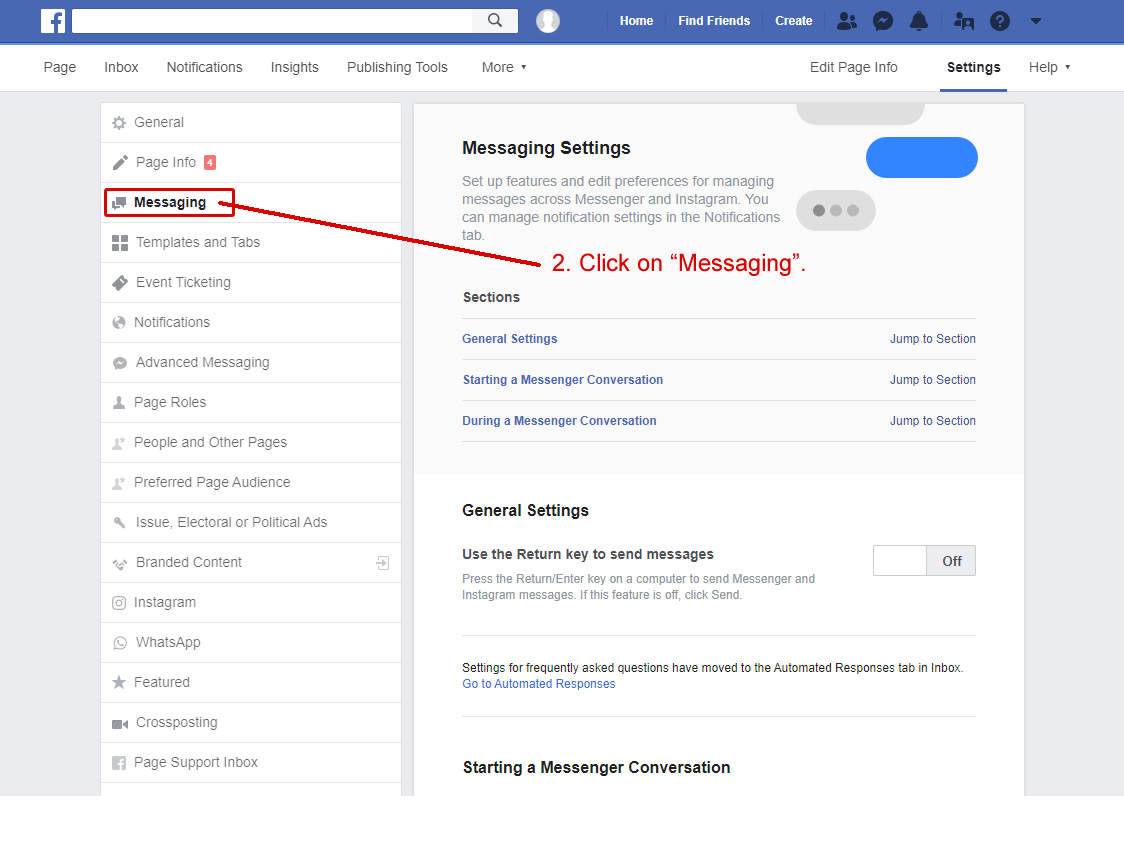Click Edit Page Info
This screenshot has height=857, width=1124.
coord(854,67)
